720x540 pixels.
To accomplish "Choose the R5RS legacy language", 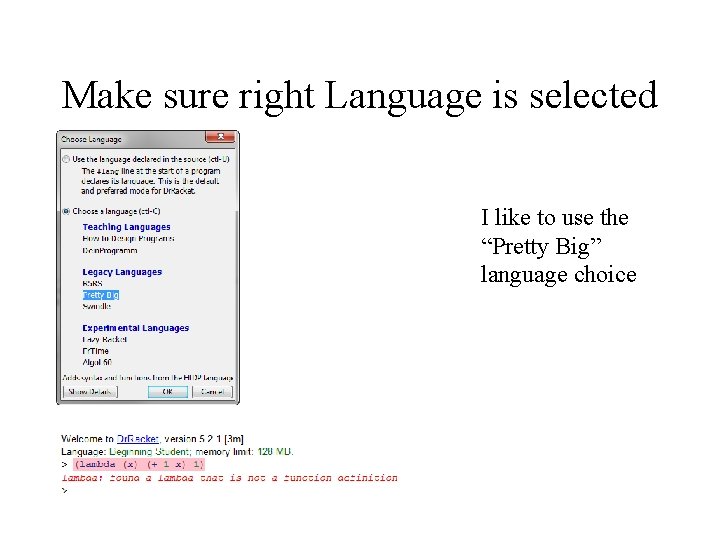I will 92,284.
